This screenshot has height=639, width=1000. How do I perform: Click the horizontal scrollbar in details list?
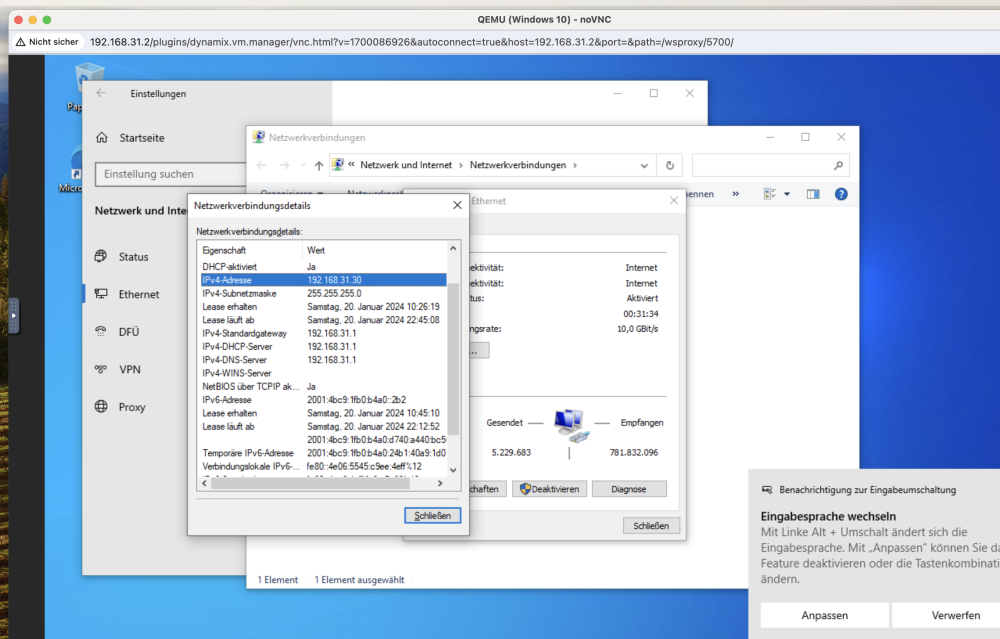click(322, 483)
